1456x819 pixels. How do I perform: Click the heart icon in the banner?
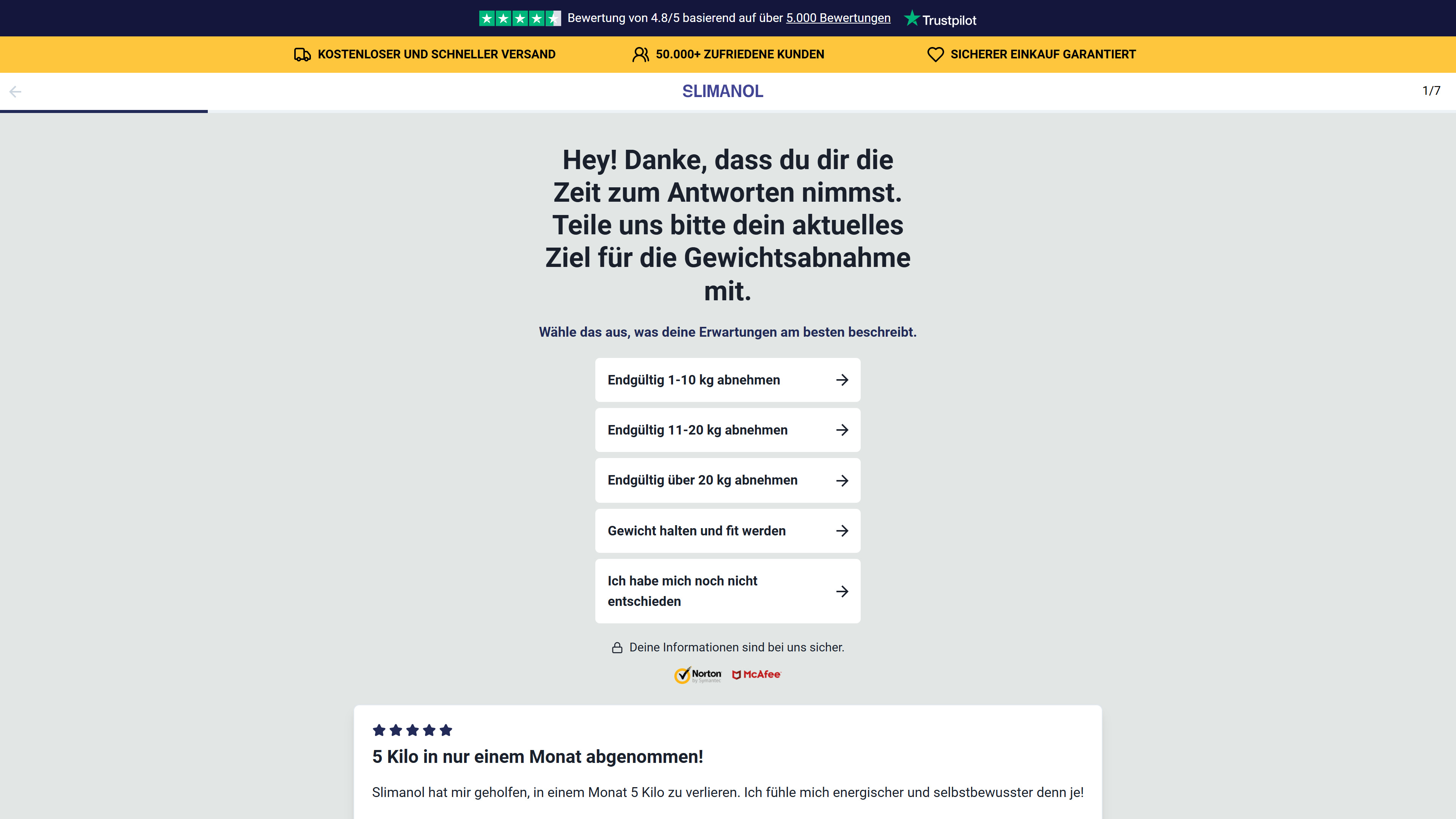point(935,55)
